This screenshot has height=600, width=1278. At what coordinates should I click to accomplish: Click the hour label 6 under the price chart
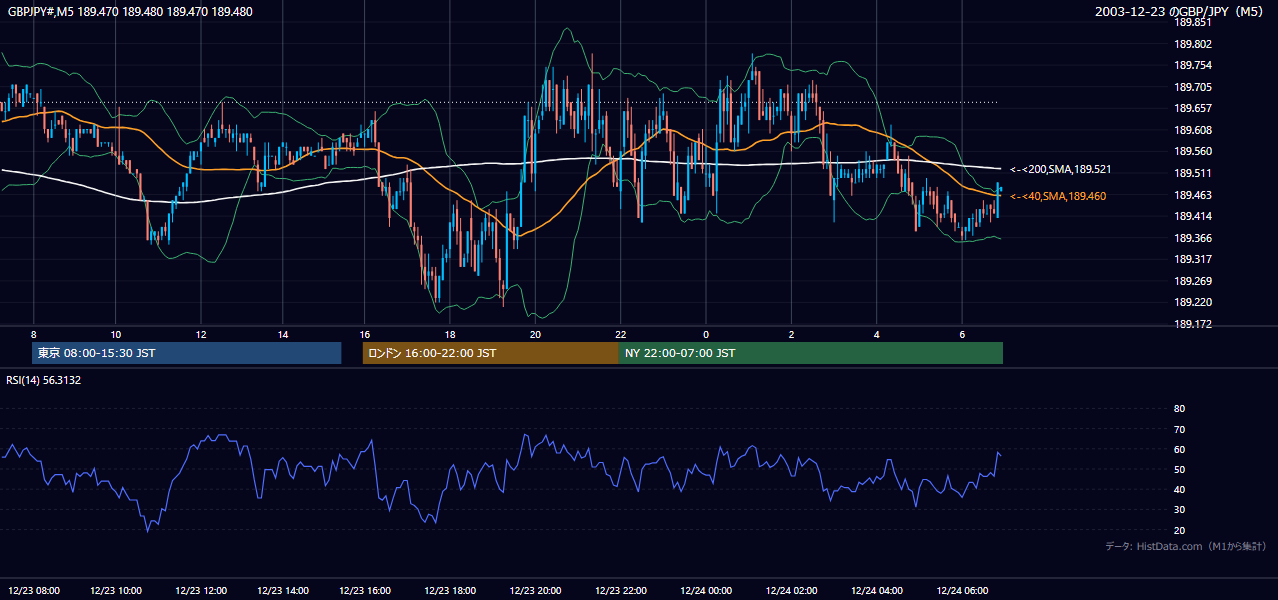click(x=962, y=334)
